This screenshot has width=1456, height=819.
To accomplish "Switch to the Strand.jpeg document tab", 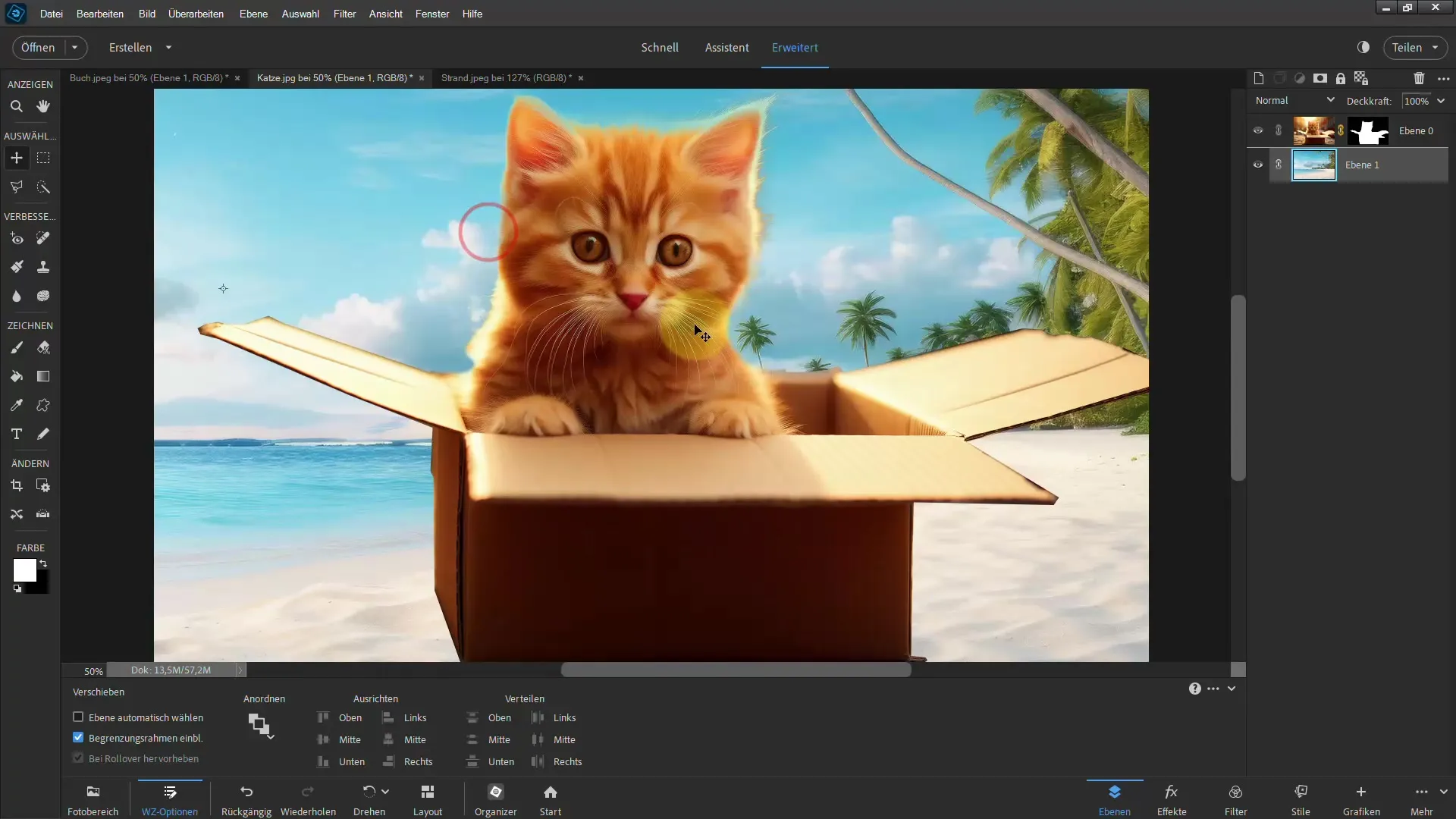I will [506, 77].
